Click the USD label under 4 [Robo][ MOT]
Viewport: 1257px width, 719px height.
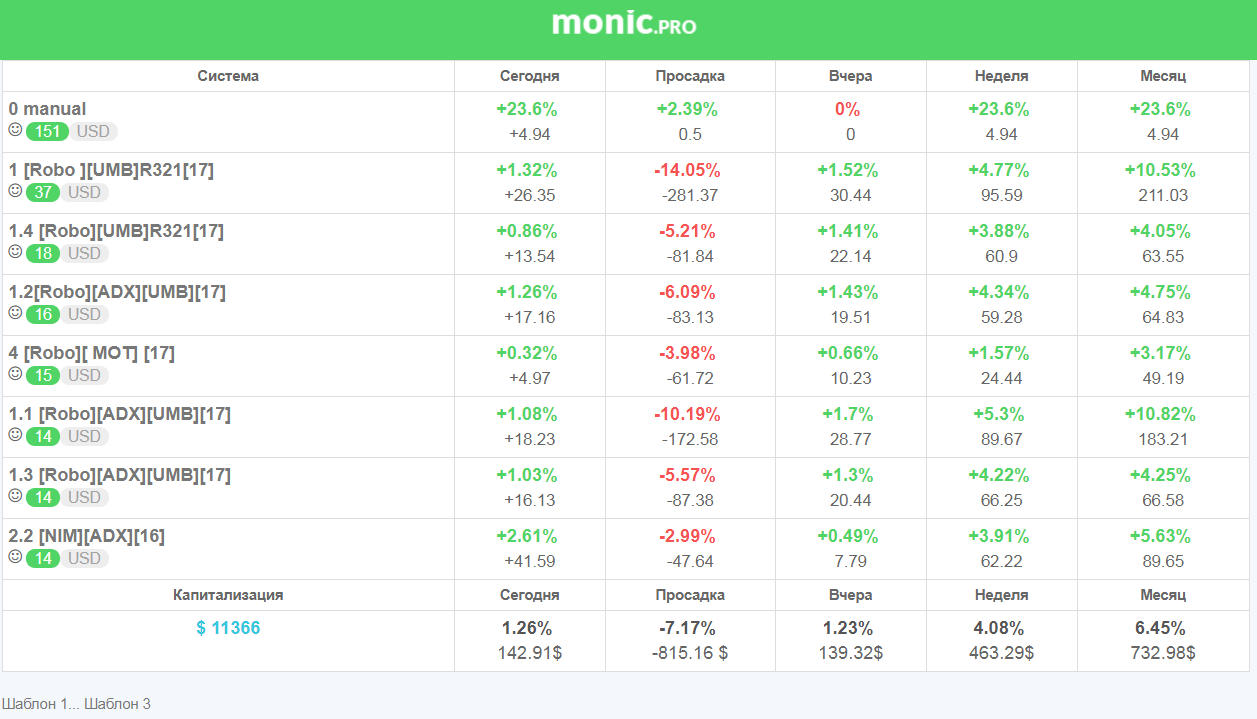point(85,375)
